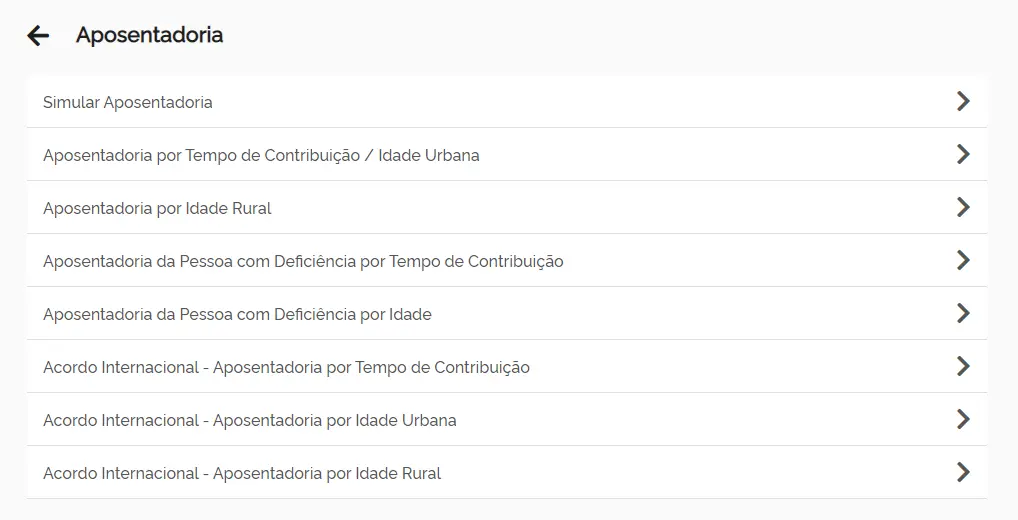Click chevron next to Aposentadoria por Idade Rural
This screenshot has height=520, width=1018.
pos(963,207)
